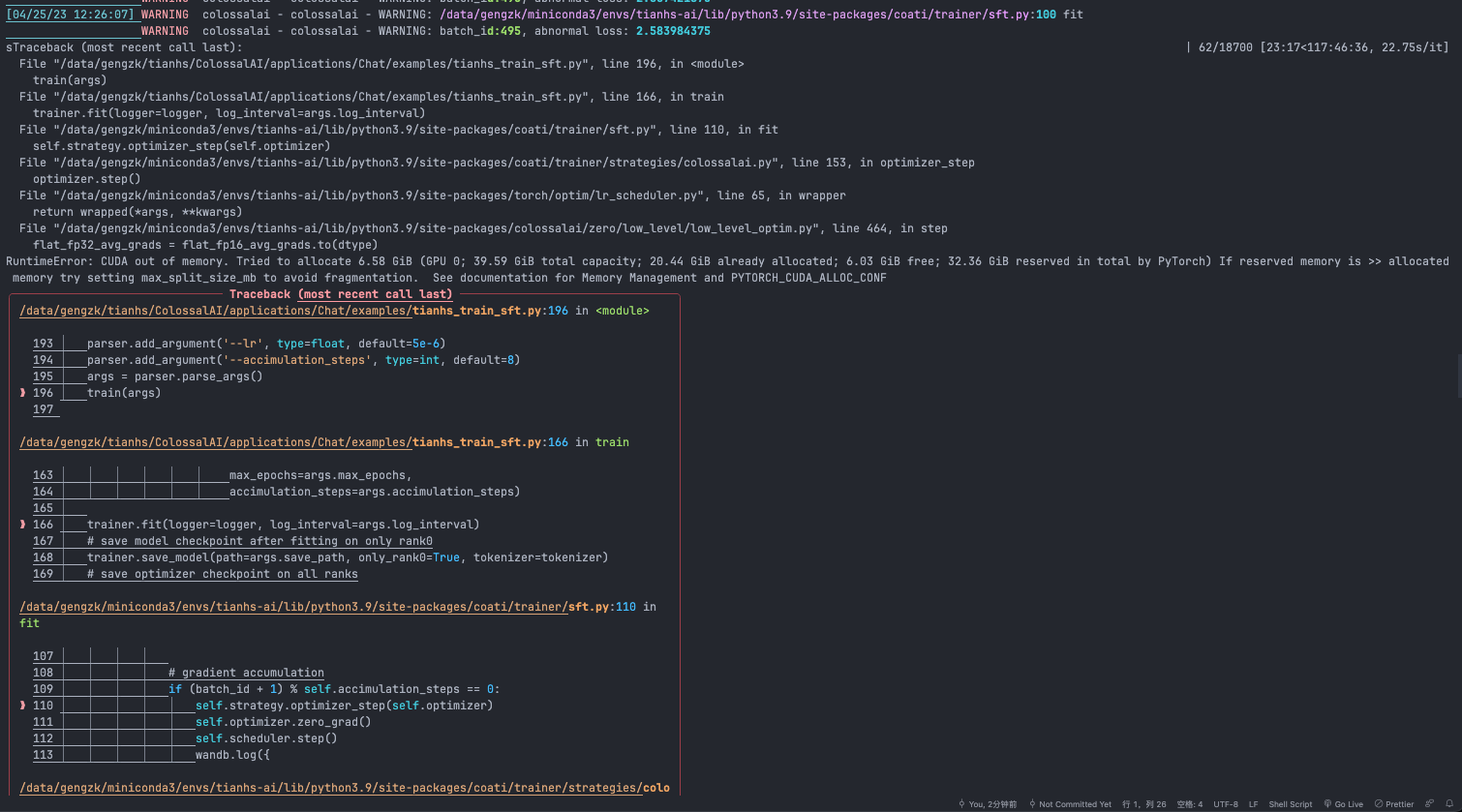The image size is (1462, 812).
Task: Click 'Not Committed Yet' git status text
Action: [x=1075, y=803]
